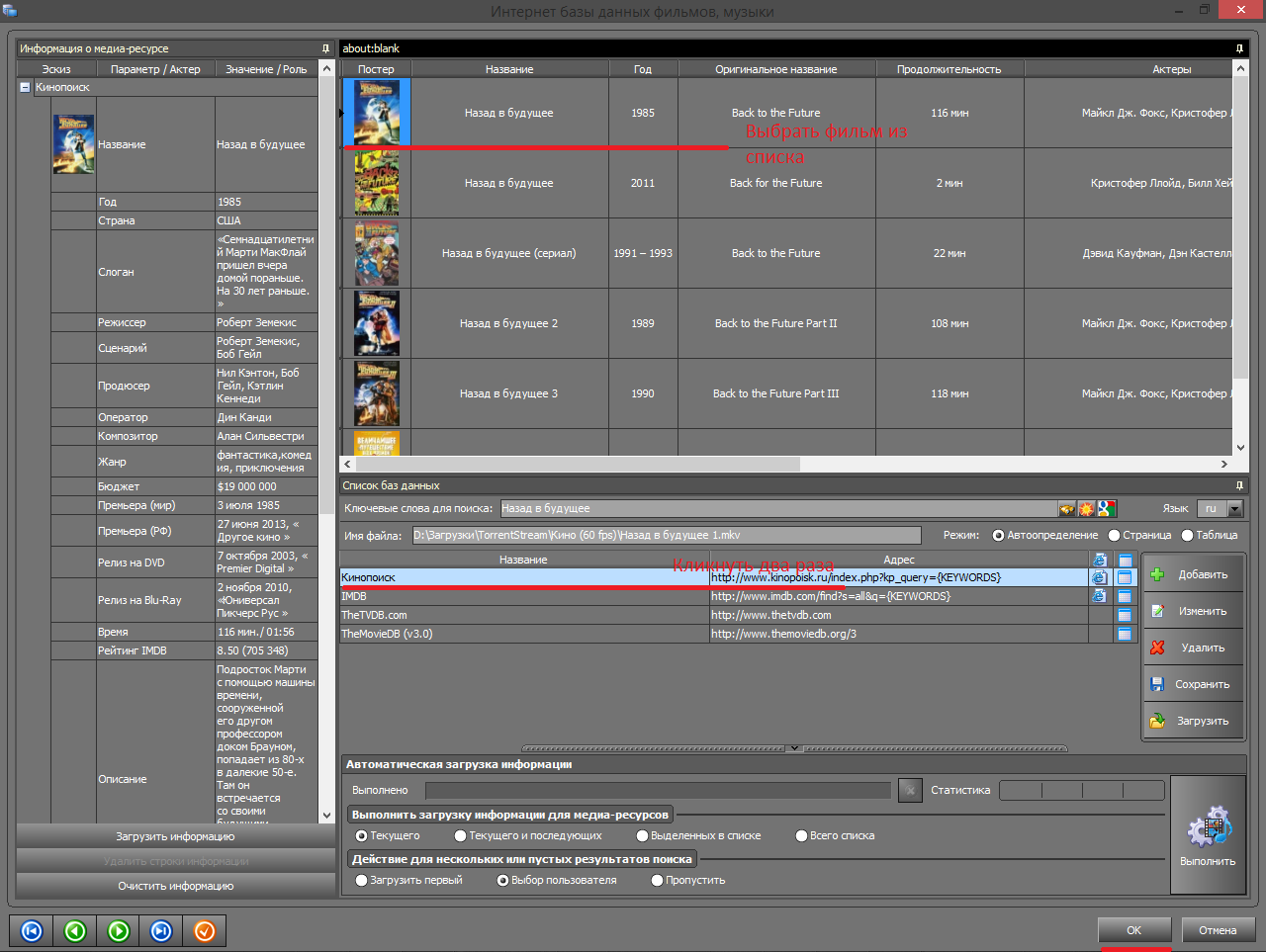Collapse the Кинопоиск tree node
The image size is (1266, 952).
(x=25, y=87)
